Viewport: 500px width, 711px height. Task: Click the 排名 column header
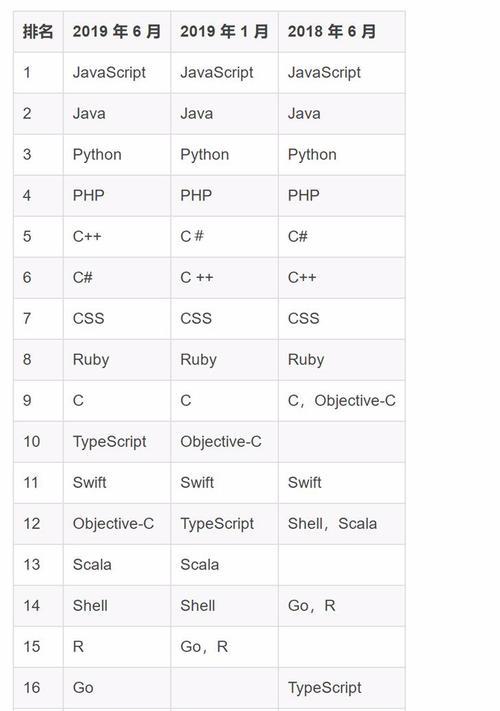38,31
